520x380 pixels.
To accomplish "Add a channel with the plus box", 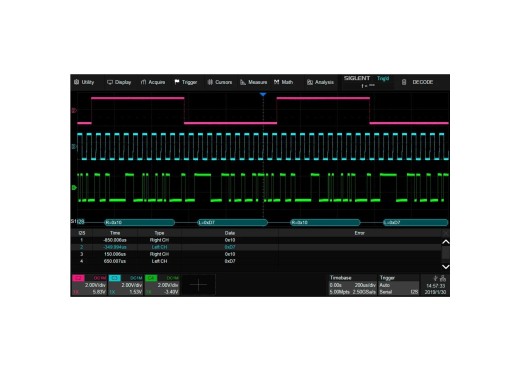I will [x=198, y=285].
